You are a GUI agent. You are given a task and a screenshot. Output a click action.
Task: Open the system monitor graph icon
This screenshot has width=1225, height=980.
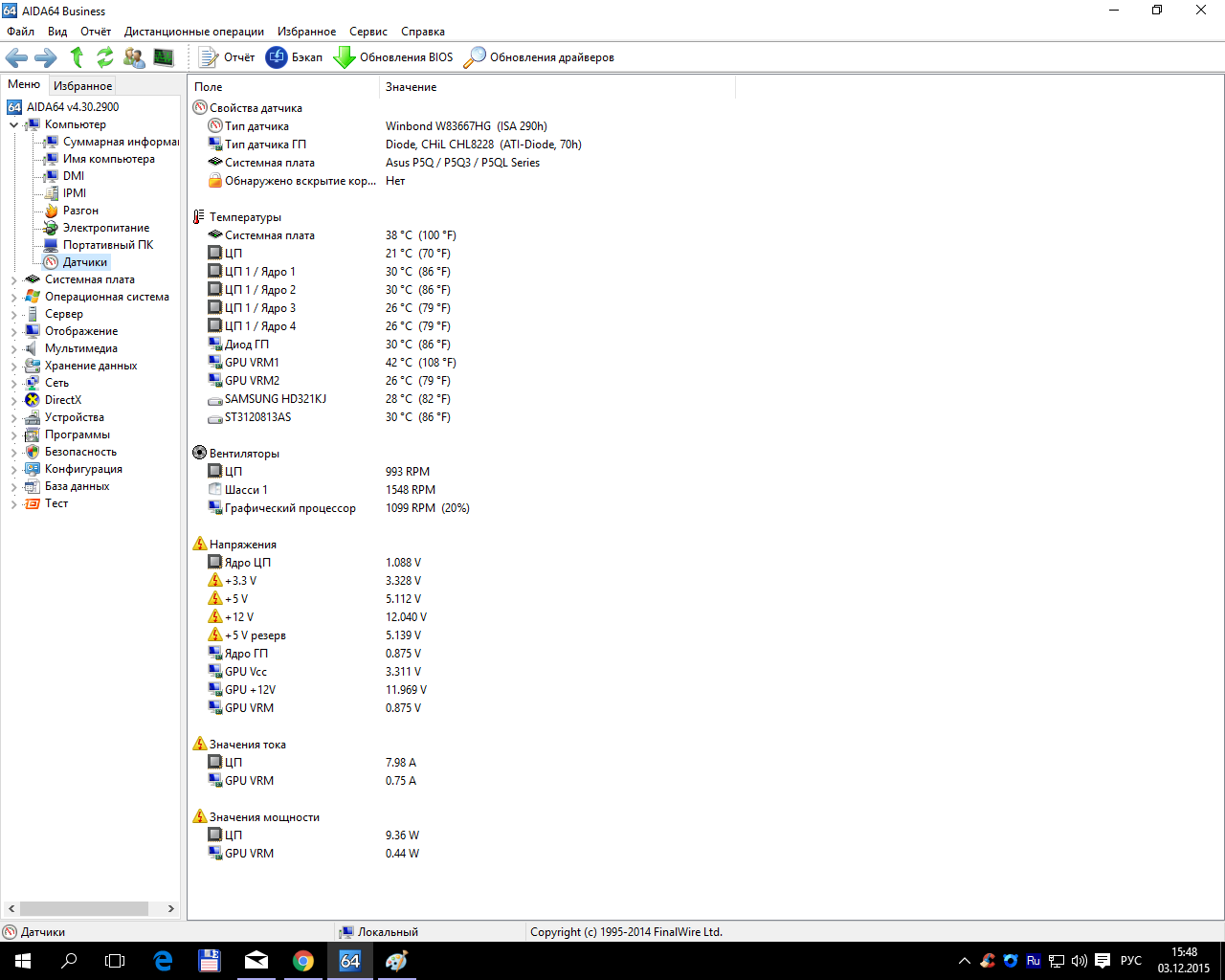[x=164, y=57]
